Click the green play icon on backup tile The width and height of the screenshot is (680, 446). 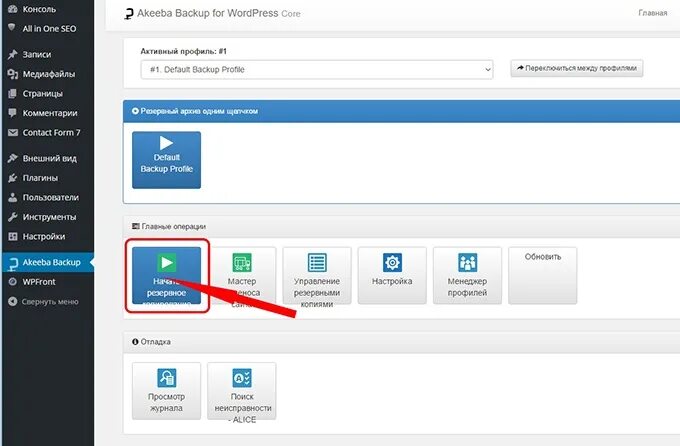click(167, 262)
